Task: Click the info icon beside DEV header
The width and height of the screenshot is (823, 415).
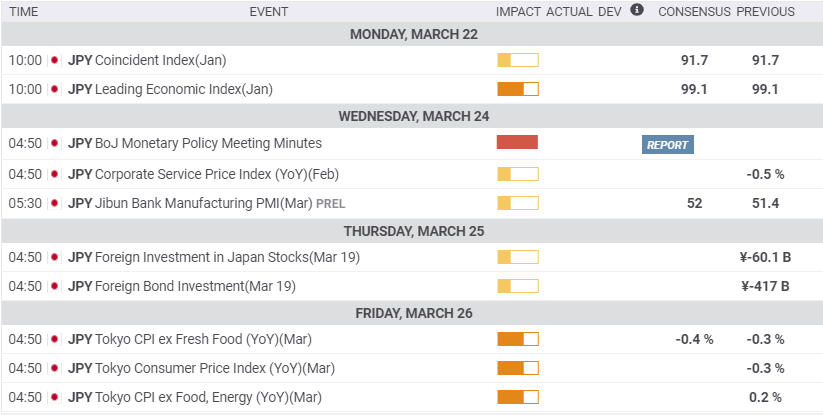Action: 638,10
